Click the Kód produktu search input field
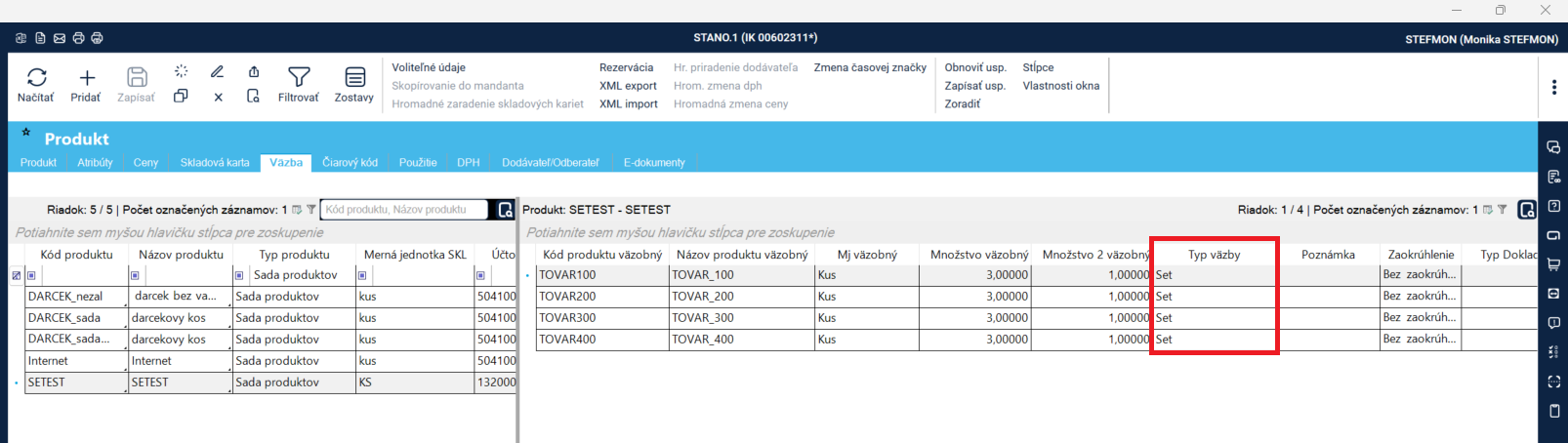This screenshot has height=443, width=1568. pyautogui.click(x=405, y=210)
